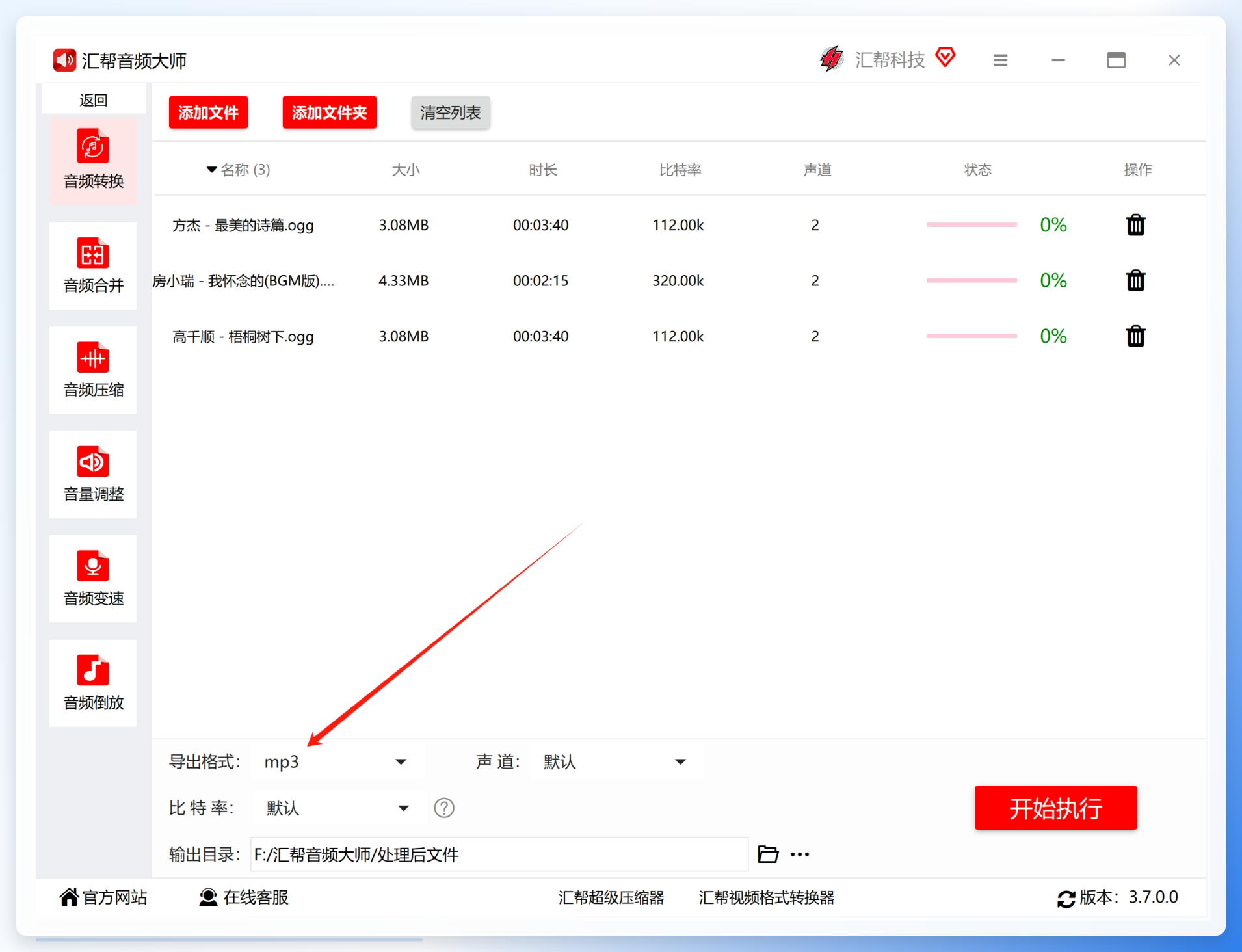Click the bitrate help question mark icon
The width and height of the screenshot is (1242, 952).
click(444, 808)
